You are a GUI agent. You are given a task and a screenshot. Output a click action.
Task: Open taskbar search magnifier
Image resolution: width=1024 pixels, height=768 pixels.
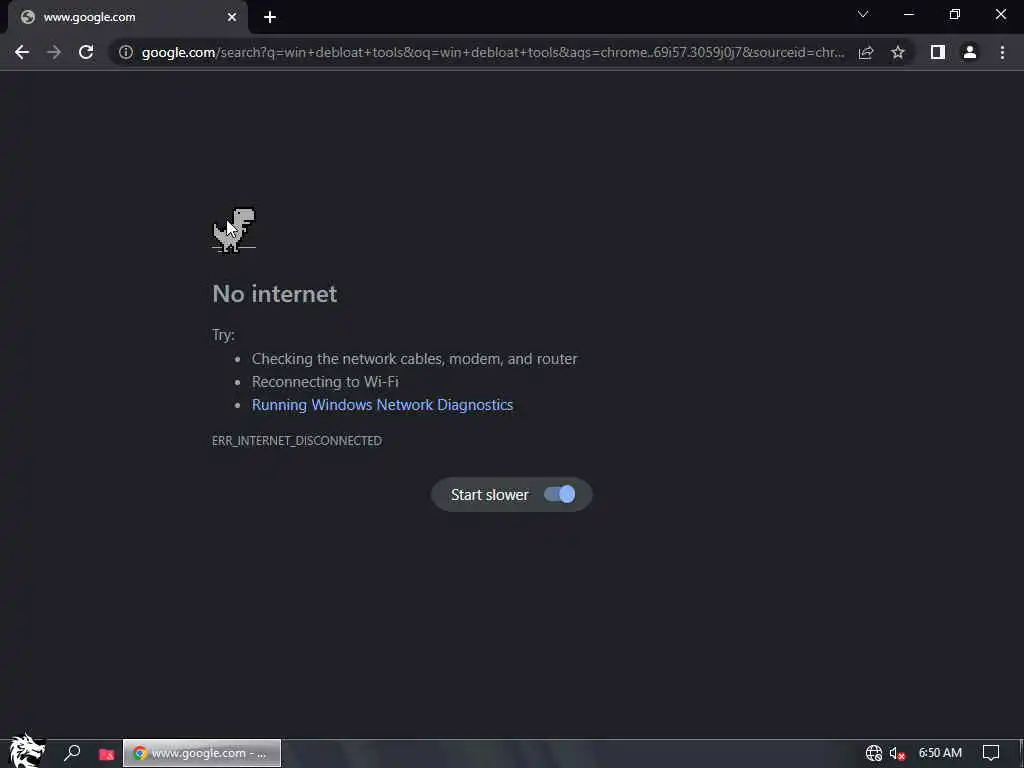point(72,753)
